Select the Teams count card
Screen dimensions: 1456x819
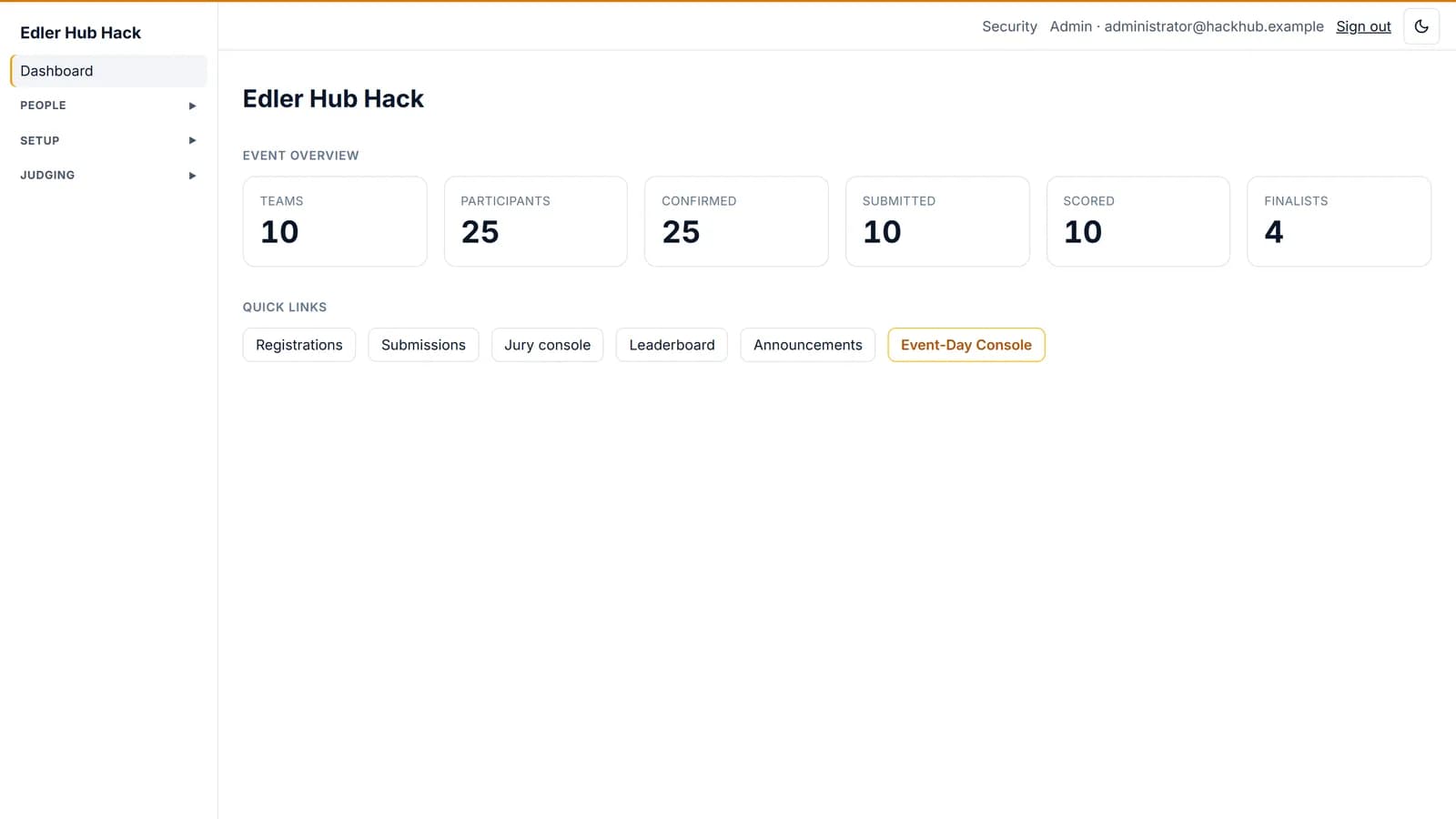point(335,221)
